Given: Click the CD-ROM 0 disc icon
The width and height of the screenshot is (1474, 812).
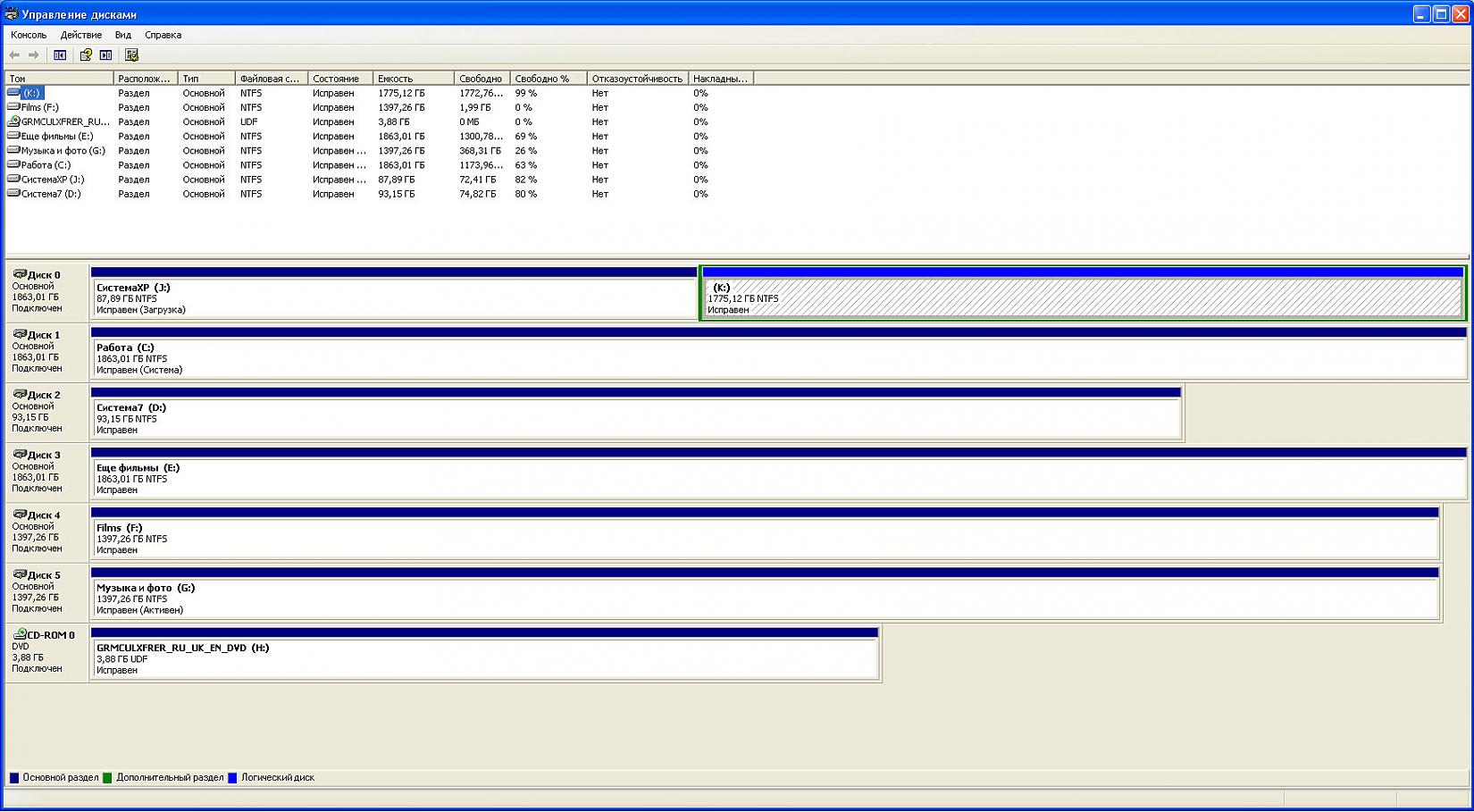Looking at the screenshot, I should (x=20, y=634).
